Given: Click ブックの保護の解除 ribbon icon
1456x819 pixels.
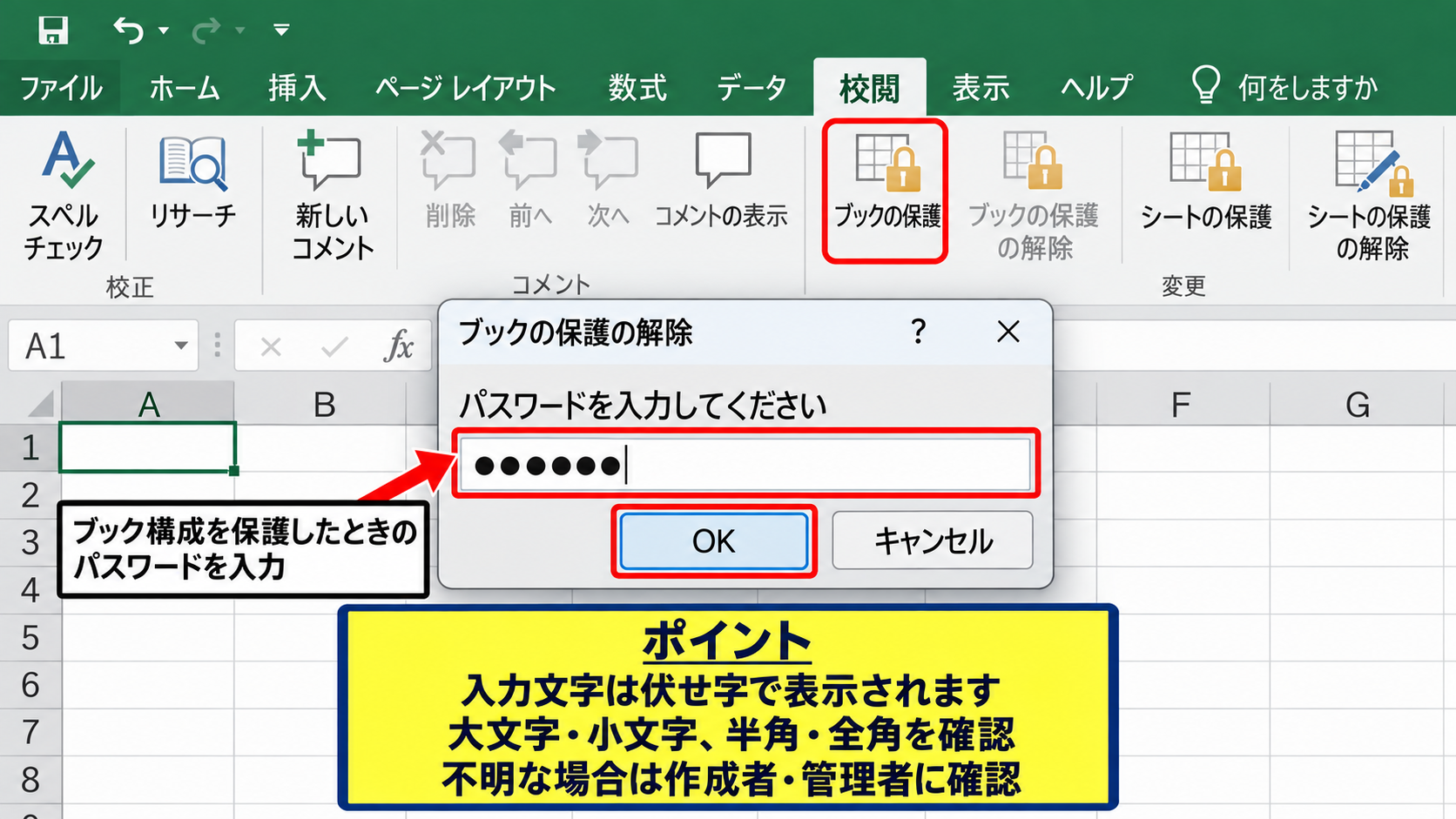Looking at the screenshot, I should tap(1034, 196).
